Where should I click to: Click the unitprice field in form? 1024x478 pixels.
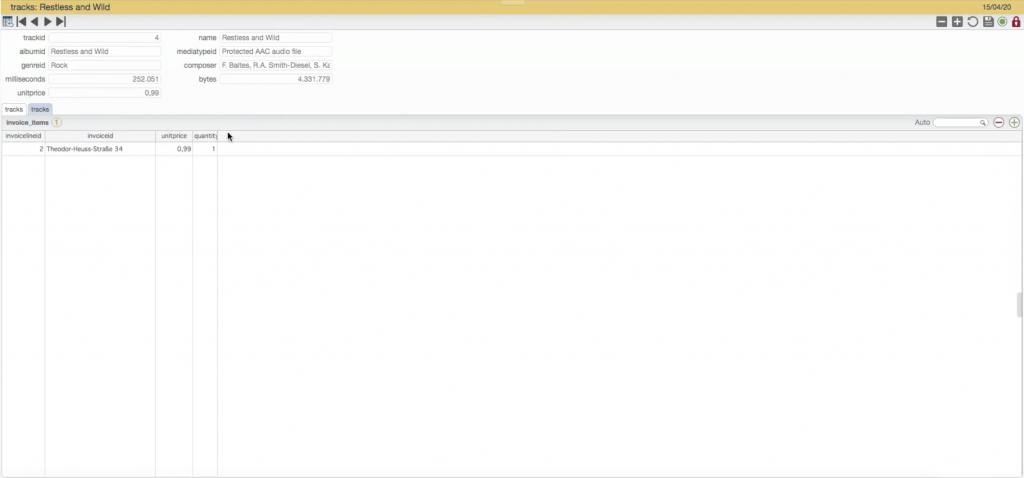(x=104, y=93)
